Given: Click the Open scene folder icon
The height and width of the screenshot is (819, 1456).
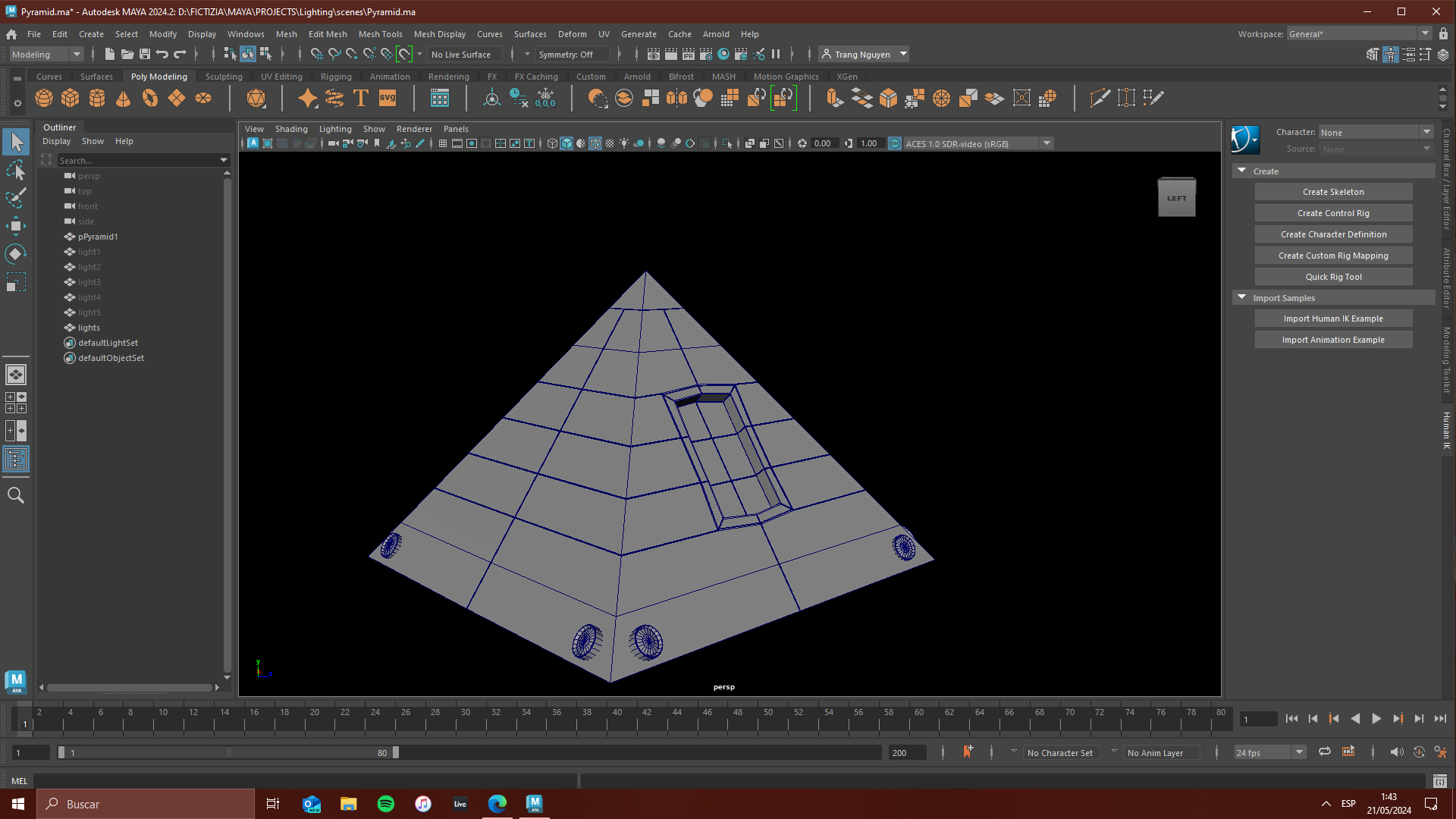Looking at the screenshot, I should 127,54.
